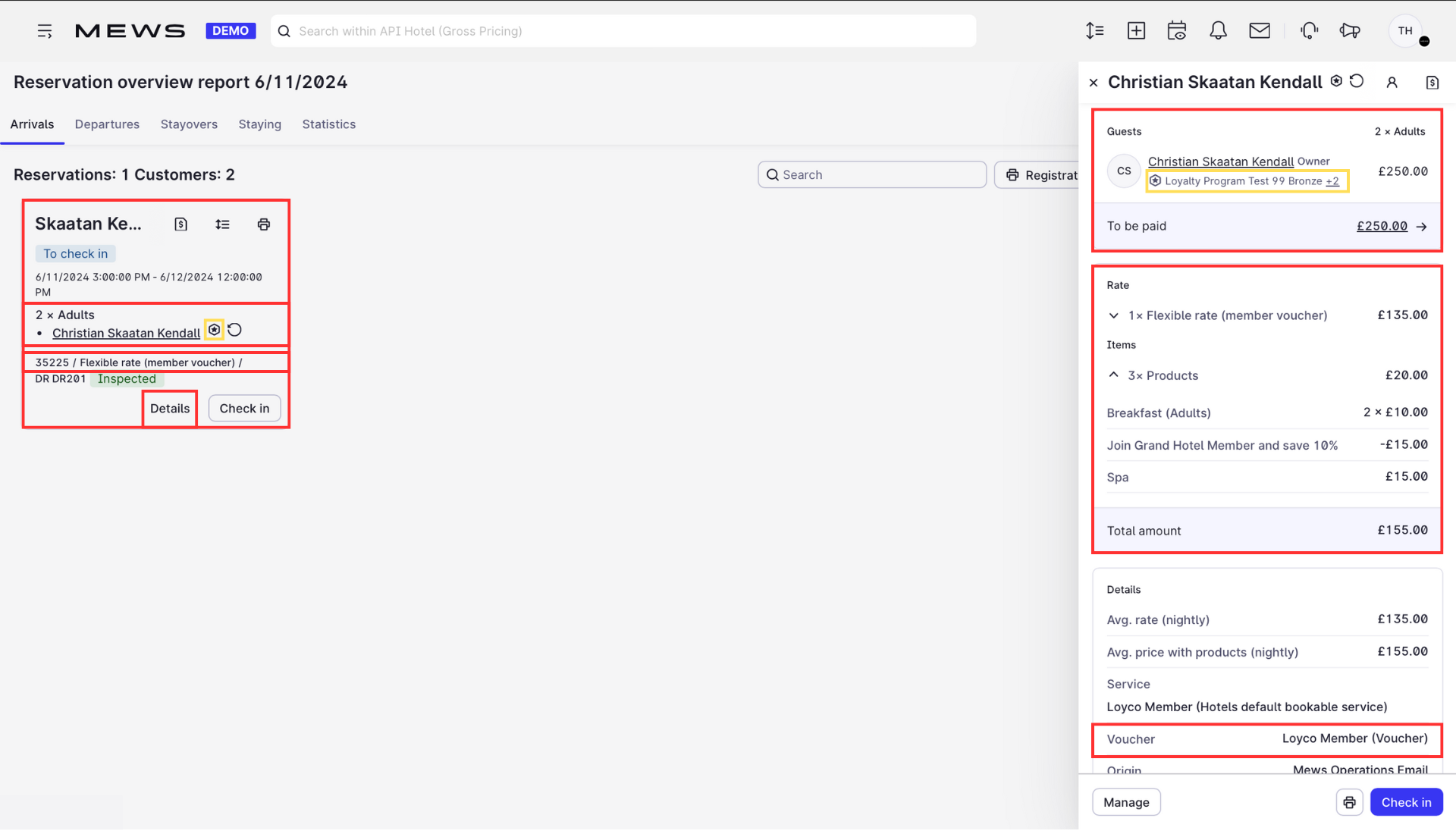Click the Registration cards button

tap(1037, 175)
